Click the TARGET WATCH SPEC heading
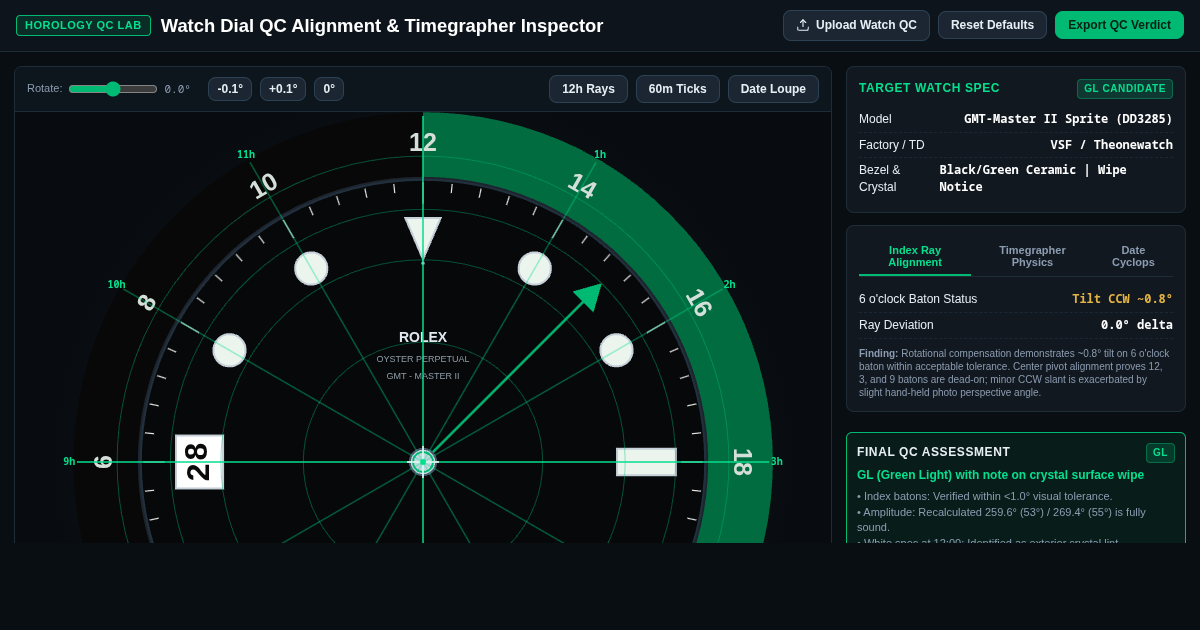Screen dimensions: 1200x630 (x=929, y=88)
